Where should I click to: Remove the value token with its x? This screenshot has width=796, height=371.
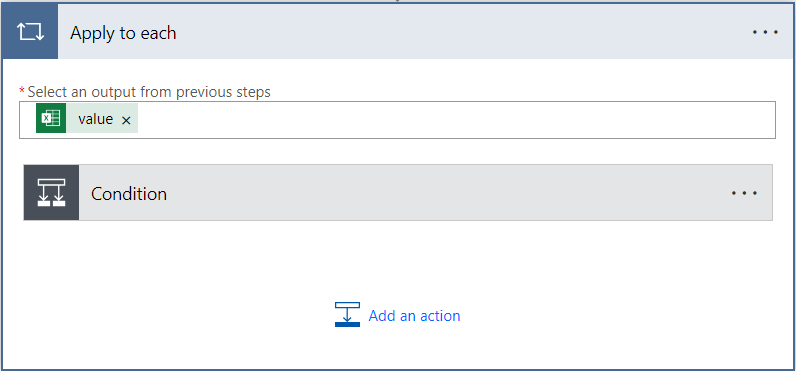tap(126, 120)
